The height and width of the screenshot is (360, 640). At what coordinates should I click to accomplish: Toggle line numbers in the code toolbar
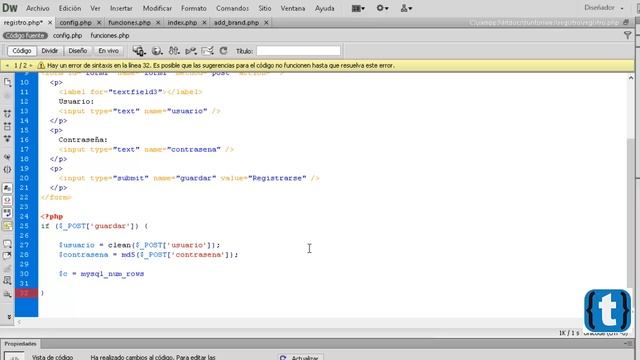7,188
